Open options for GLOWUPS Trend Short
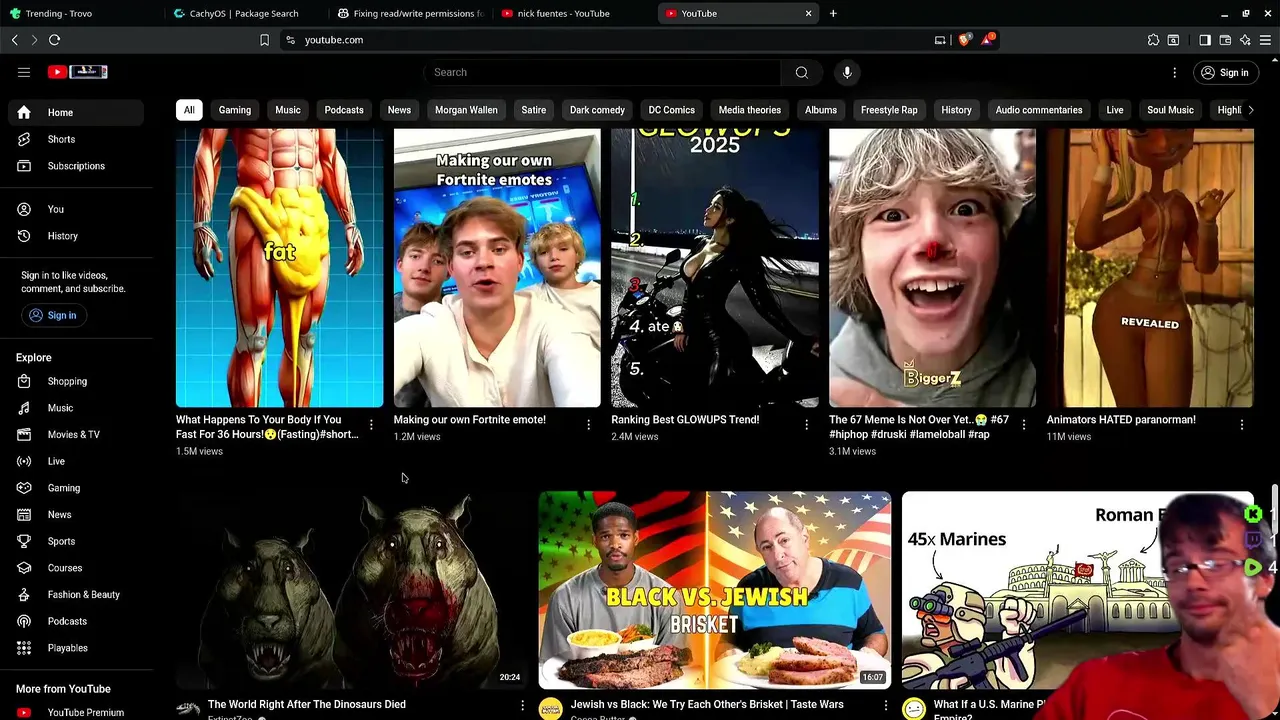The width and height of the screenshot is (1280, 720). click(x=806, y=425)
